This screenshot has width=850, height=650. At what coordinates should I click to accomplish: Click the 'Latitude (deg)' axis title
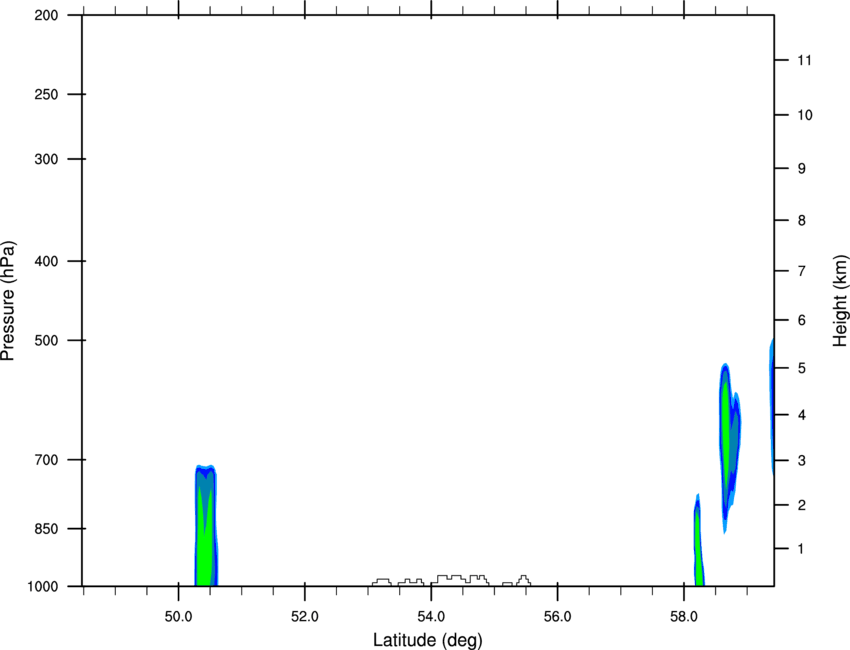[427, 640]
